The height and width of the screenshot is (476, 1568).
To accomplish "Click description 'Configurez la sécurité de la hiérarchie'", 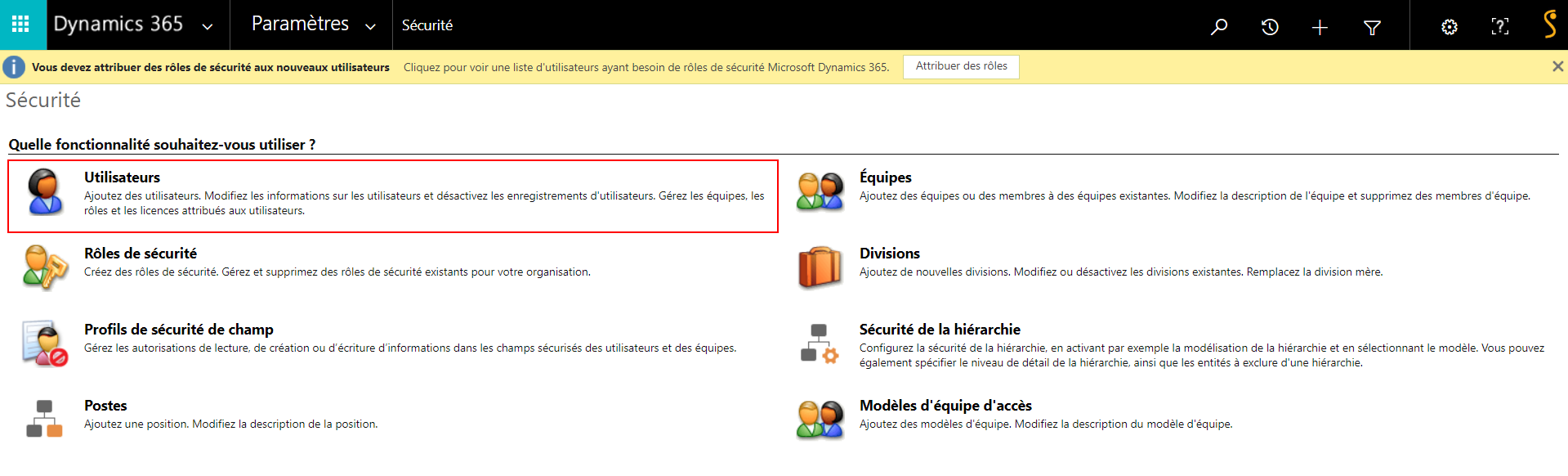I will [1202, 356].
